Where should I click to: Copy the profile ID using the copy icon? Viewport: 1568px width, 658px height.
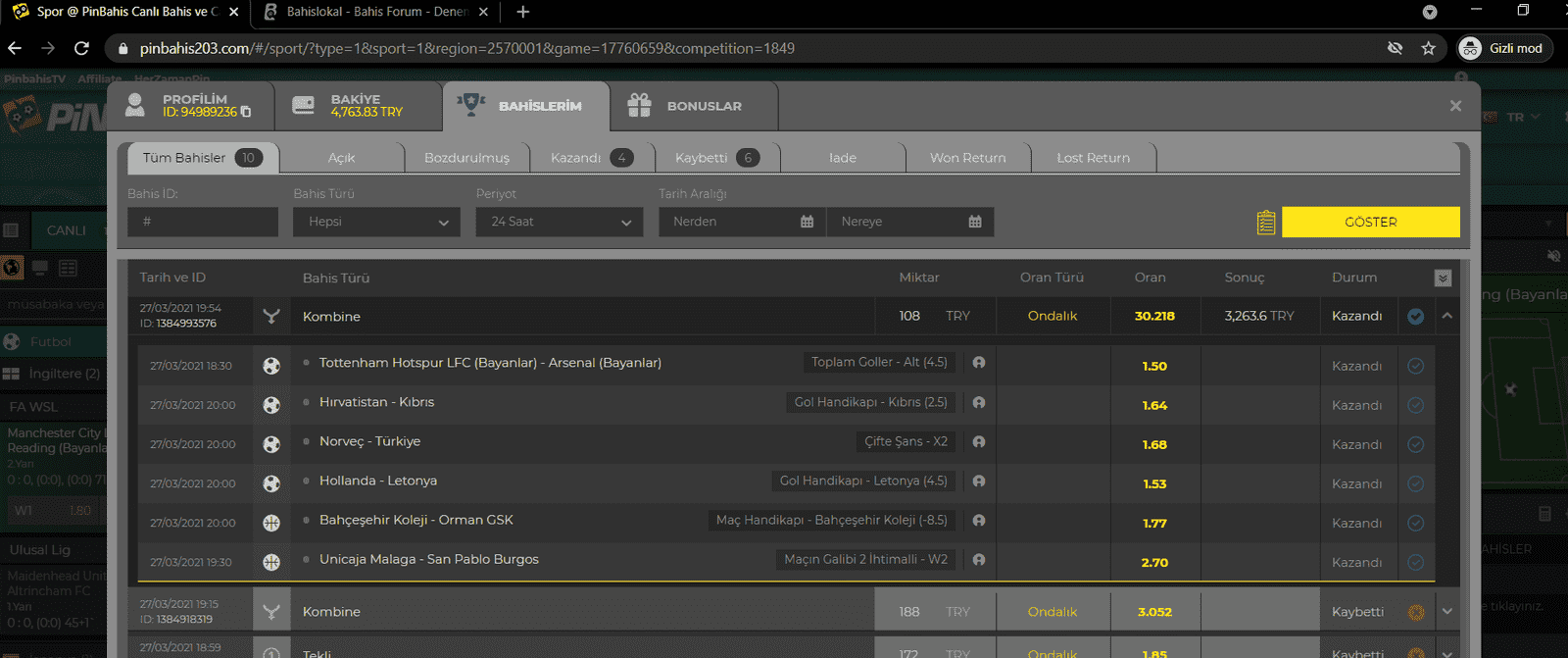coord(246,112)
